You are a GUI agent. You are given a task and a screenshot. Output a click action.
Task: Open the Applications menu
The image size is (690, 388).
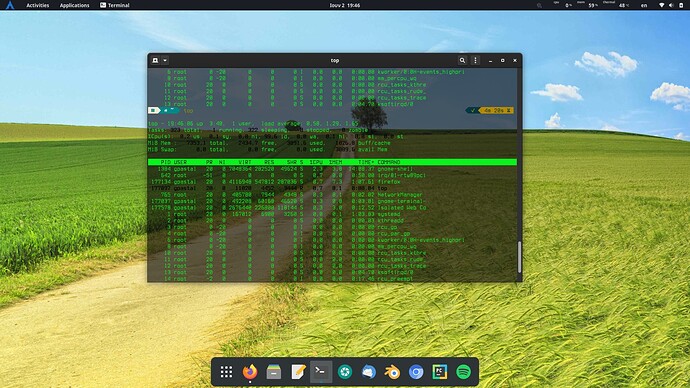tap(74, 5)
